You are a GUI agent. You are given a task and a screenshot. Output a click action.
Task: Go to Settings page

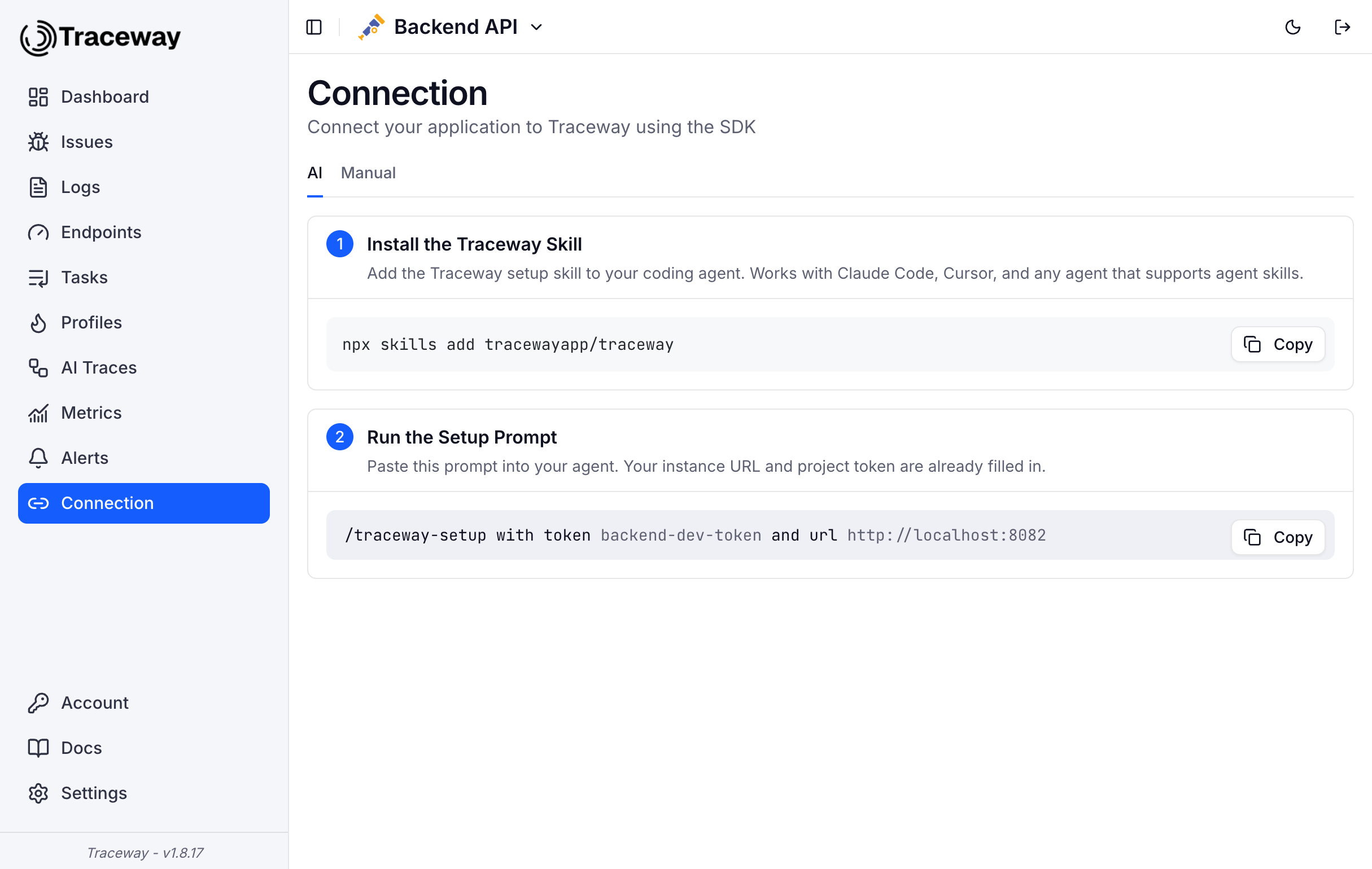tap(143, 793)
